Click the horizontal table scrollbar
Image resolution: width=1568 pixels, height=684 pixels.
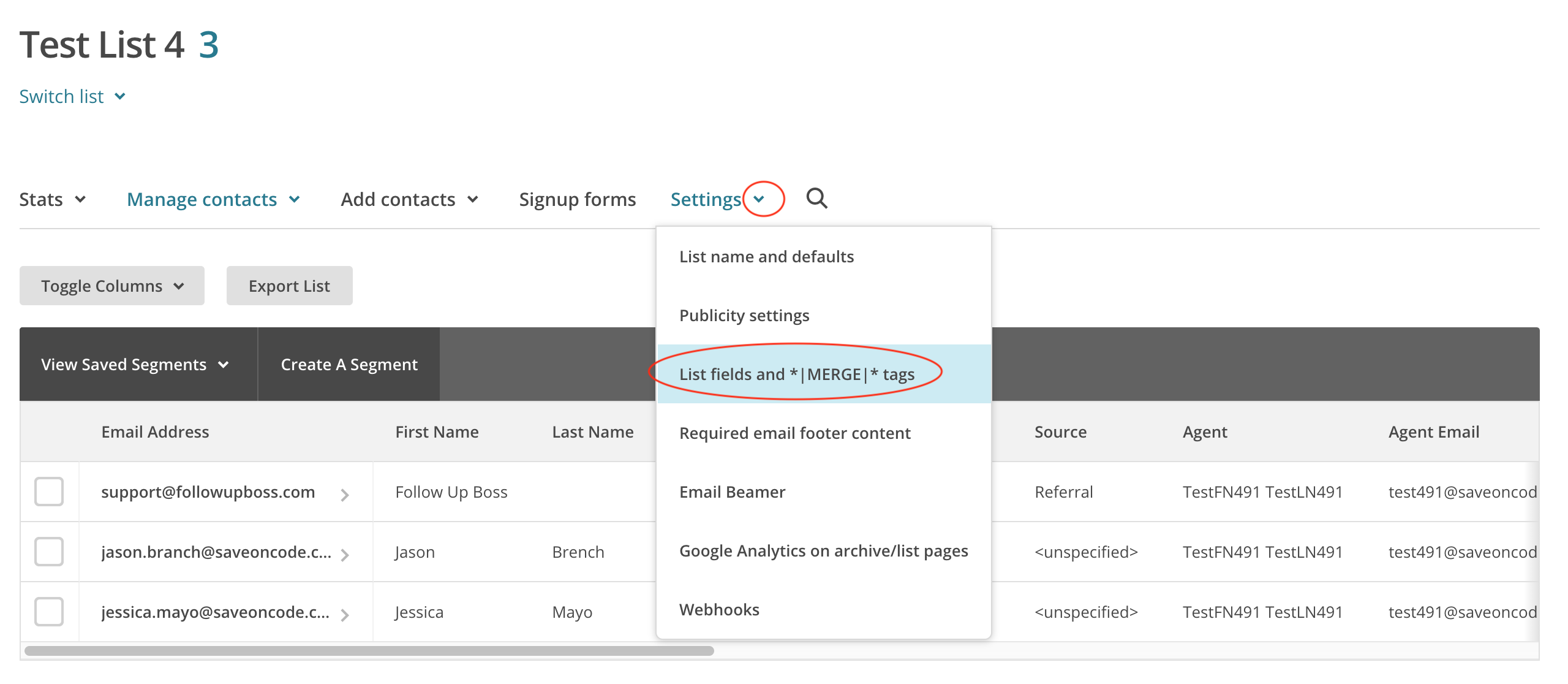[x=369, y=651]
